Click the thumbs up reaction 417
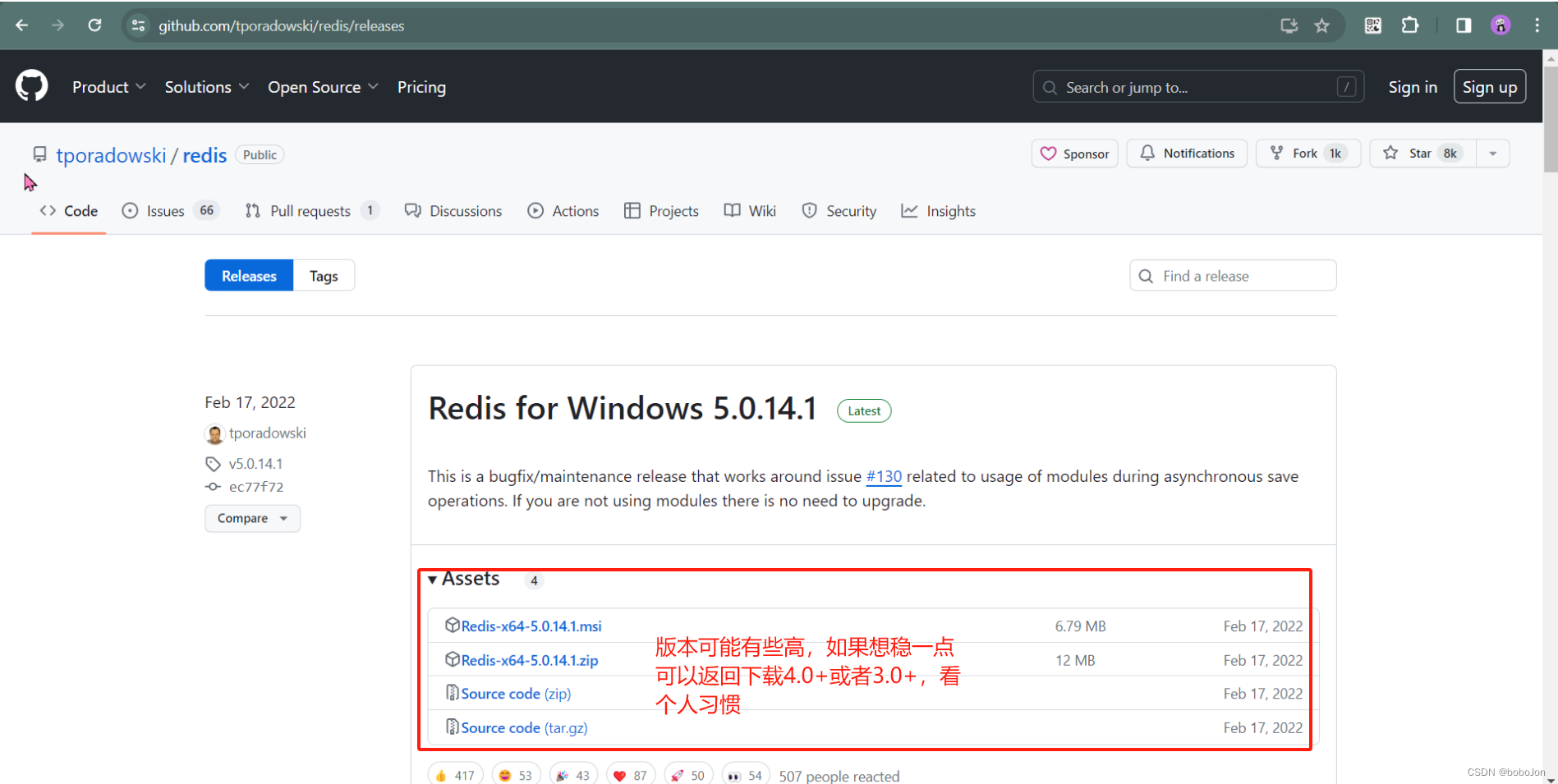1558x784 pixels. click(x=455, y=775)
